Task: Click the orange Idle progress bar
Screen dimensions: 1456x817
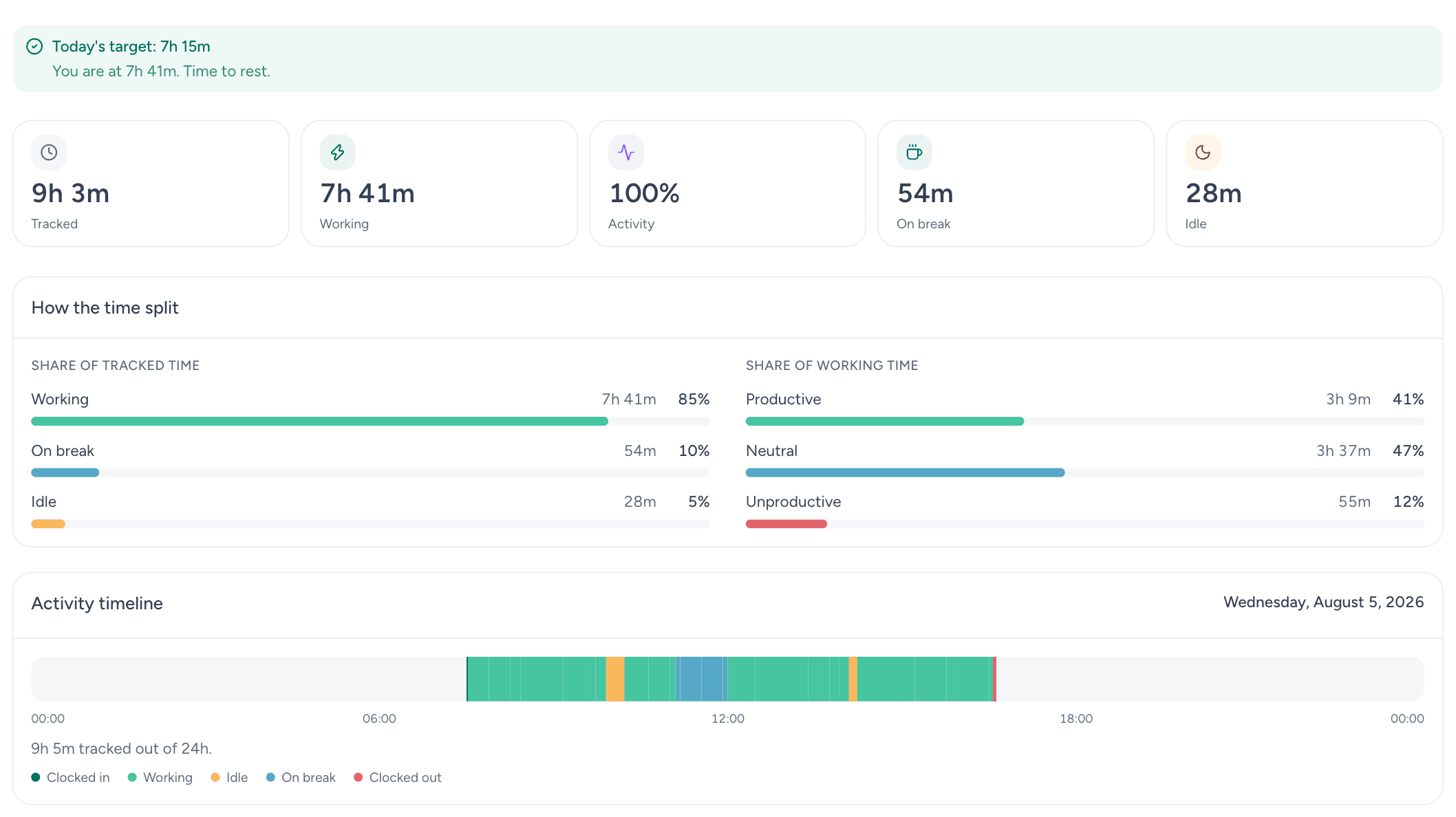Action: pyautogui.click(x=48, y=524)
